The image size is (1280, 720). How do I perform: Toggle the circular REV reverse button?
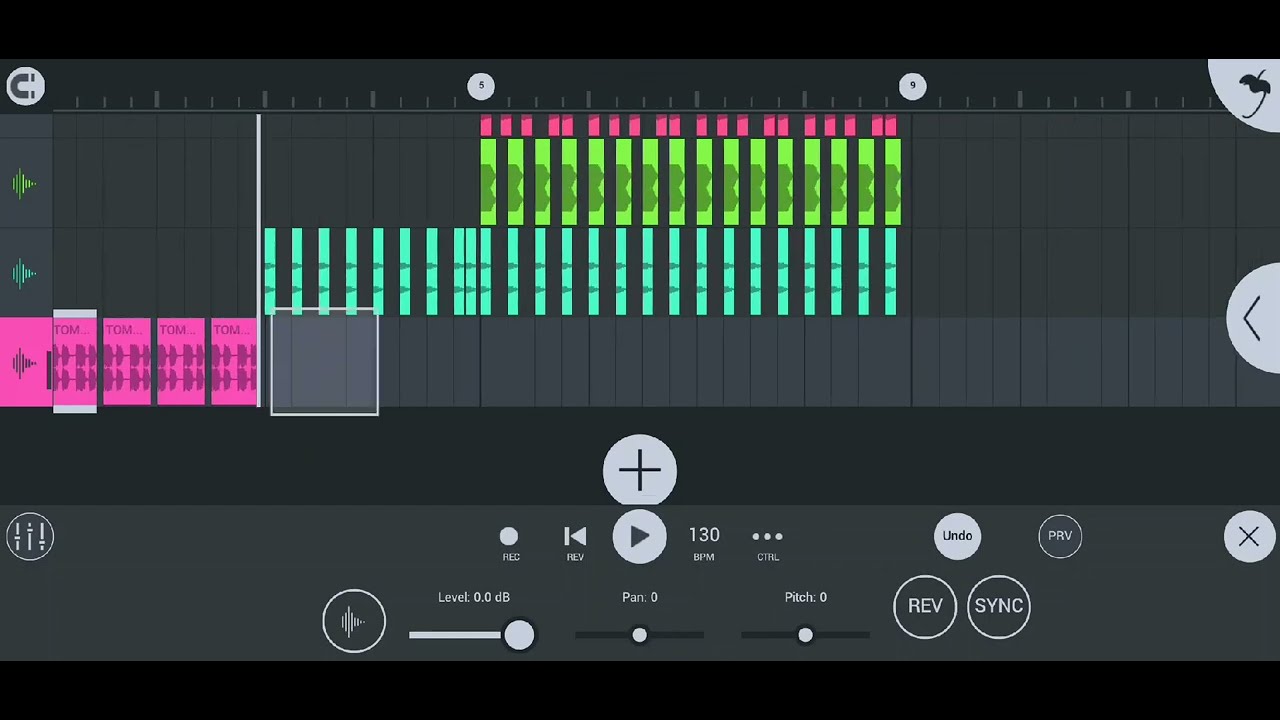[x=925, y=606]
